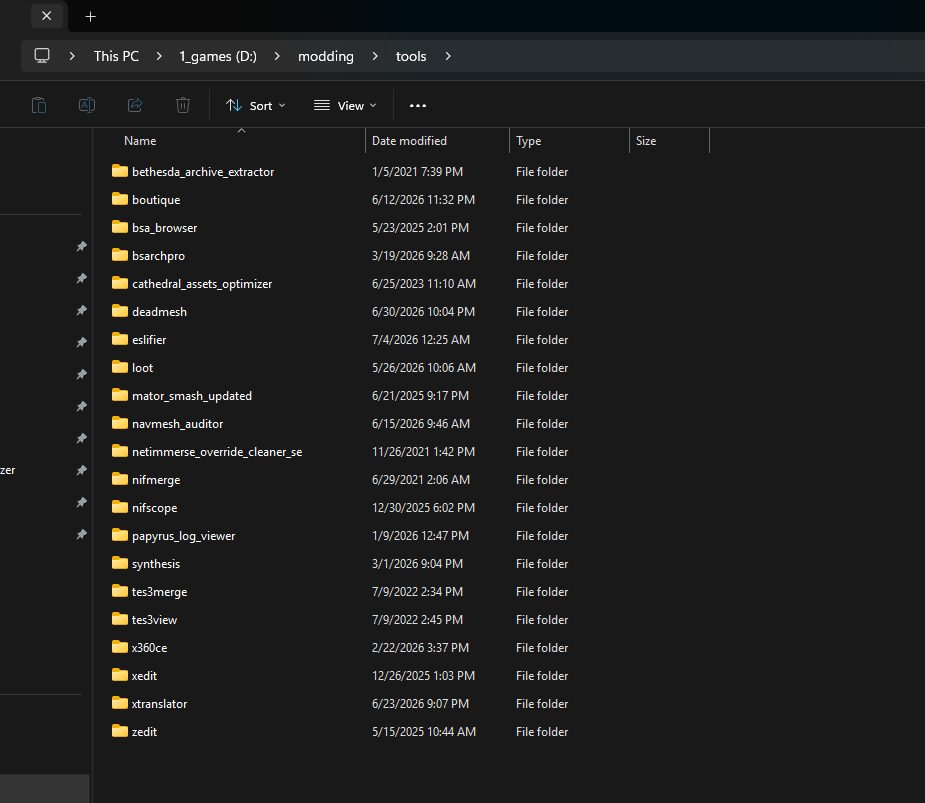Click the Delete trash icon
The height and width of the screenshot is (803, 925).
[183, 106]
